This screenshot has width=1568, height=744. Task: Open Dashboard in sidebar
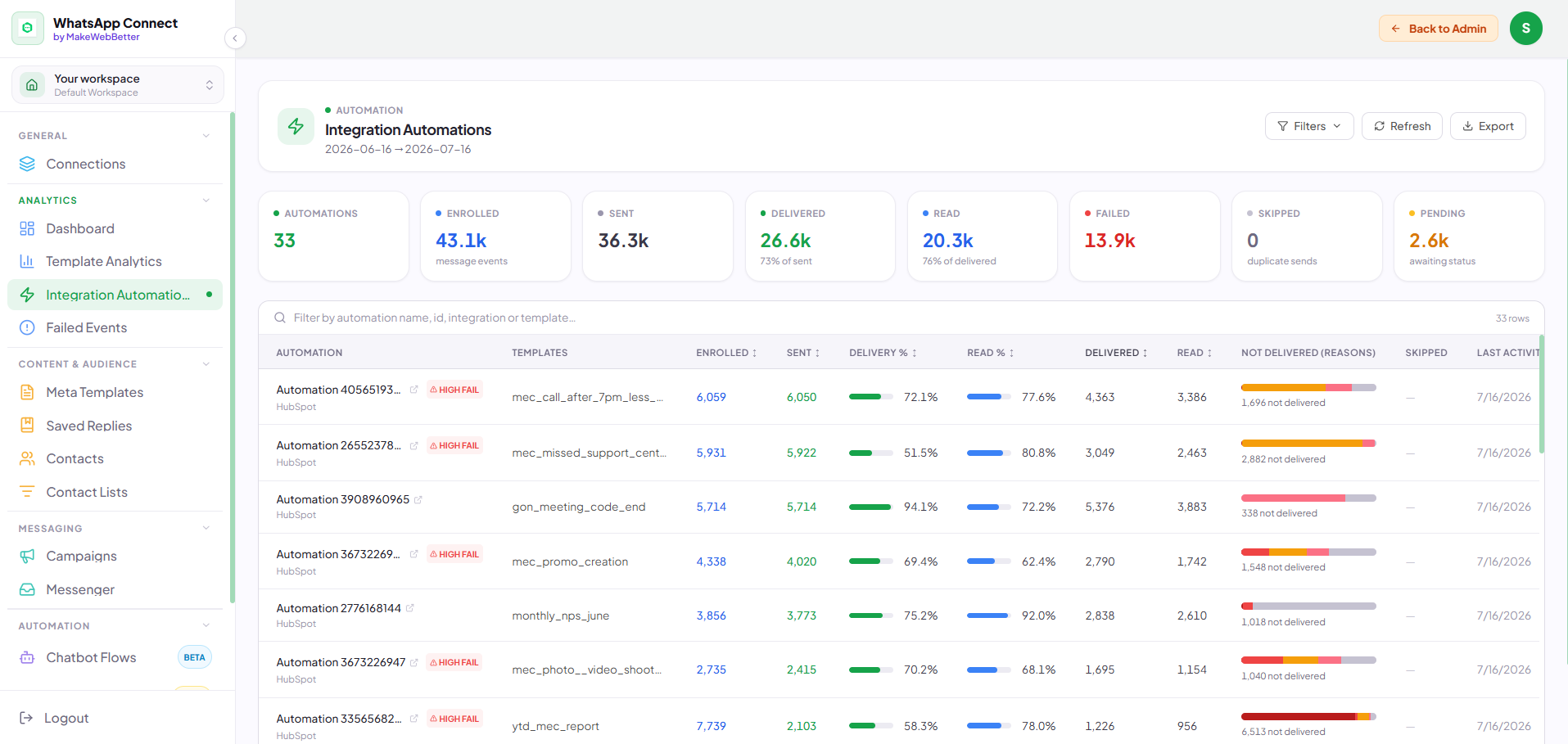click(115, 228)
